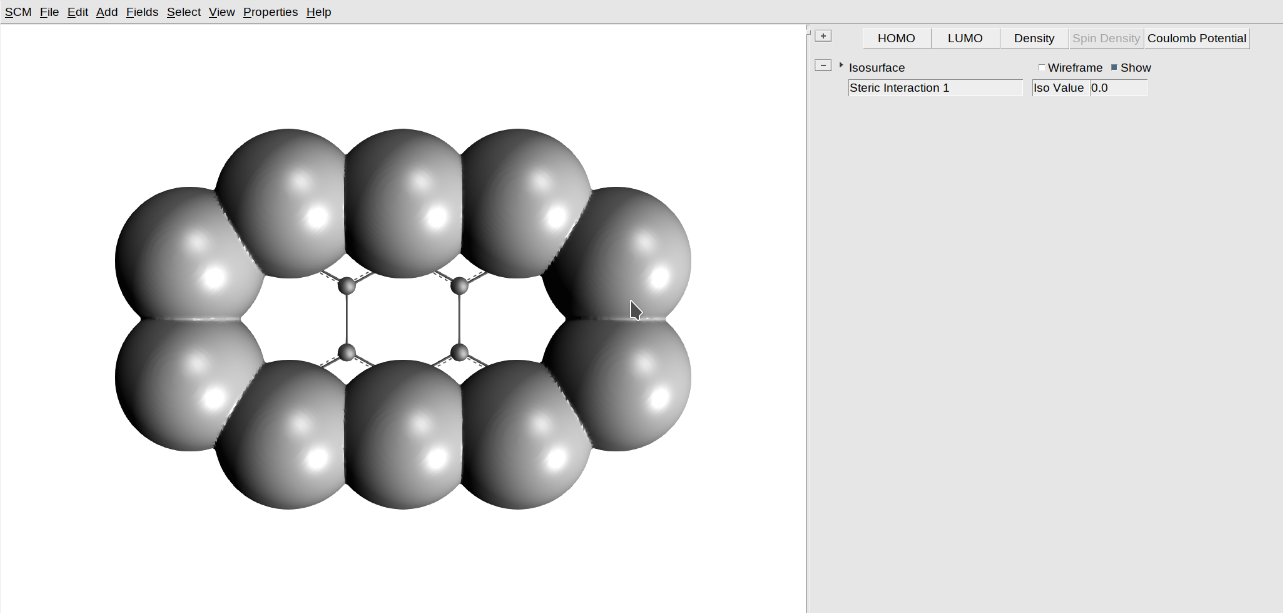The image size is (1283, 613).
Task: Show the HOMO isosurface
Action: 895,37
